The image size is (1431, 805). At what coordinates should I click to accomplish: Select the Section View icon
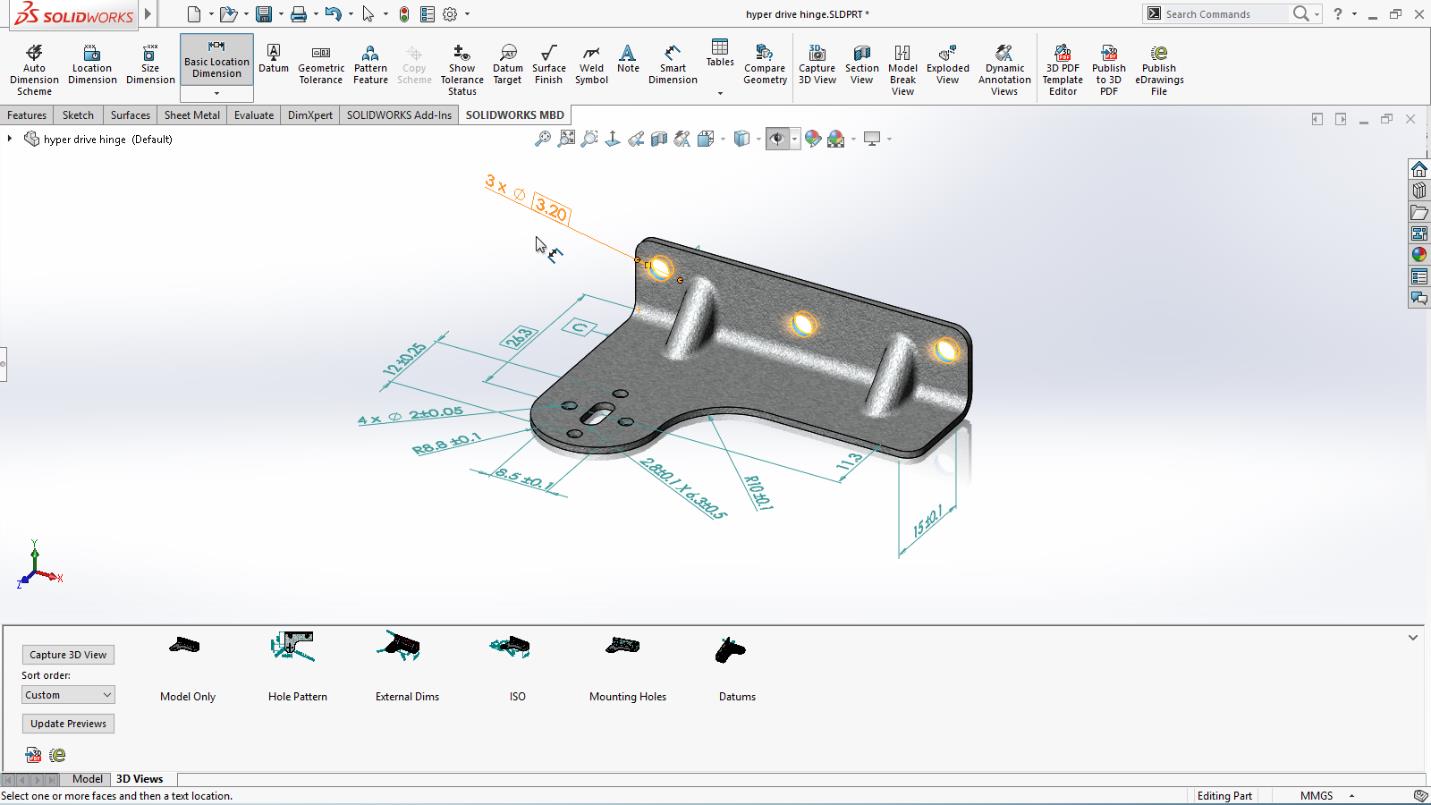pos(660,138)
